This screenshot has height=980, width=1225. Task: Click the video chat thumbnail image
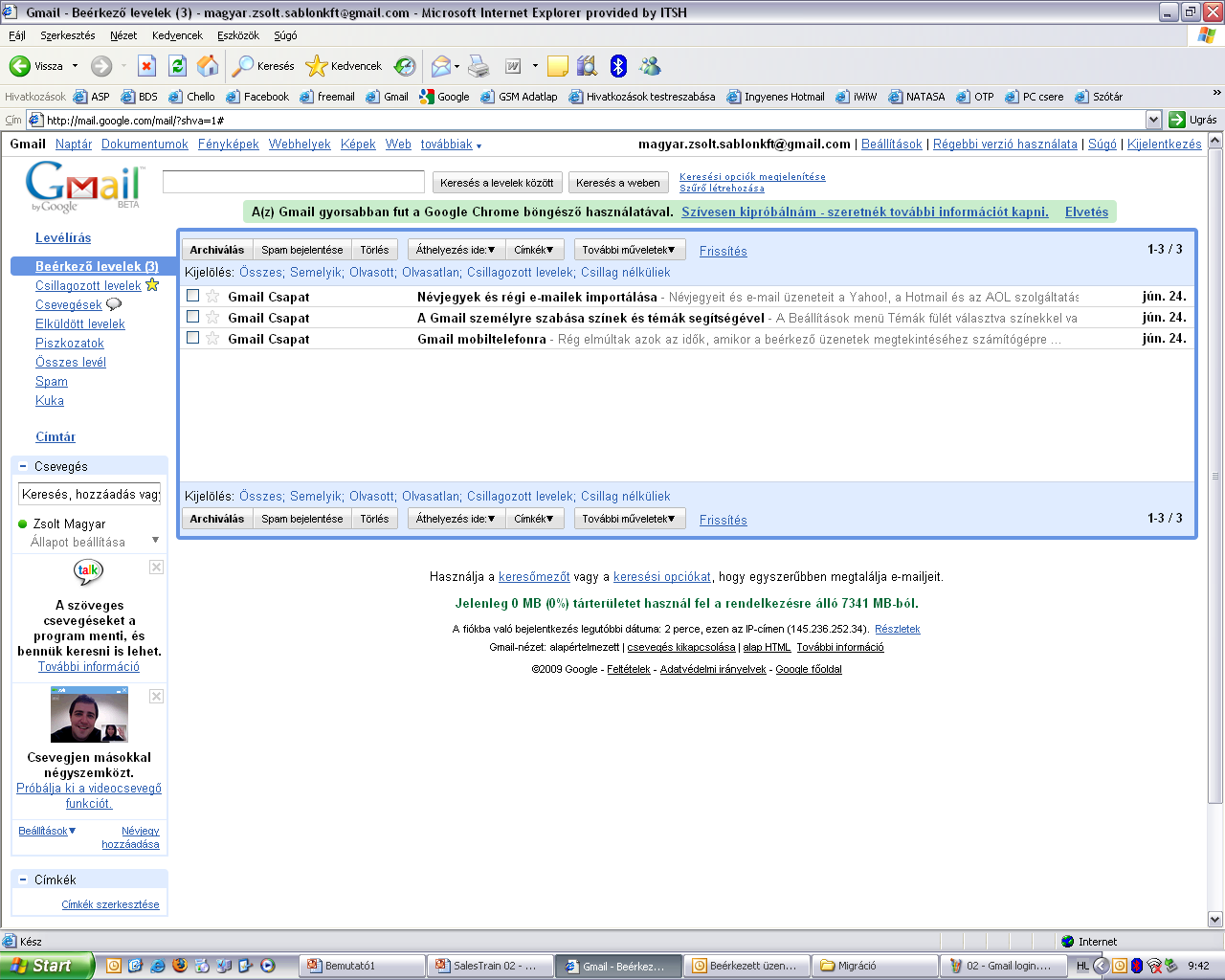[x=89, y=714]
